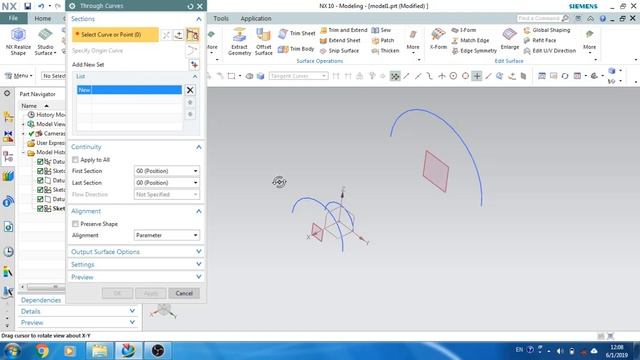
Task: Open Chrome from taskbar
Action: point(41,351)
